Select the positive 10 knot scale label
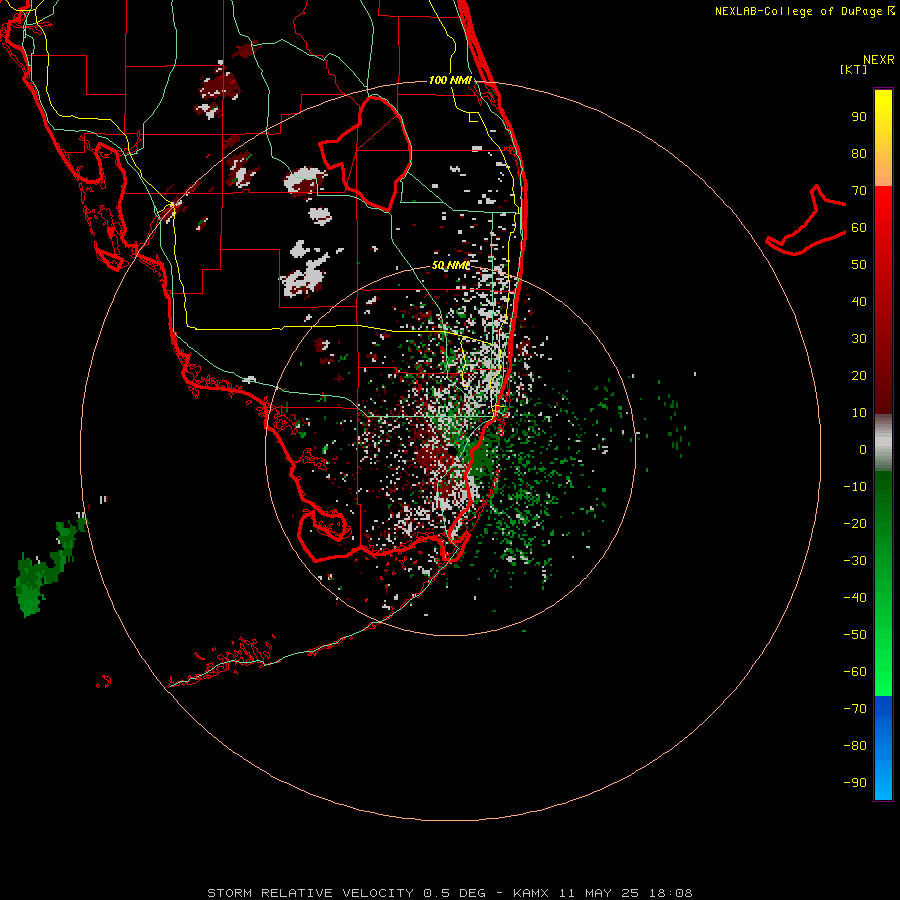The height and width of the screenshot is (900, 900). click(859, 413)
